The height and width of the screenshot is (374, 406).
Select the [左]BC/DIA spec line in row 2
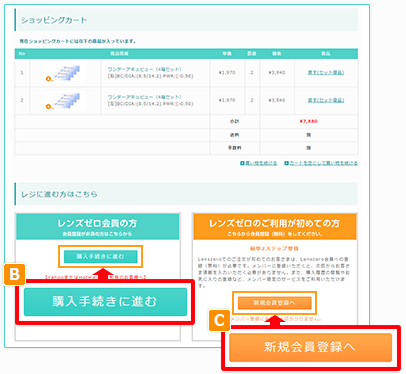(150, 104)
